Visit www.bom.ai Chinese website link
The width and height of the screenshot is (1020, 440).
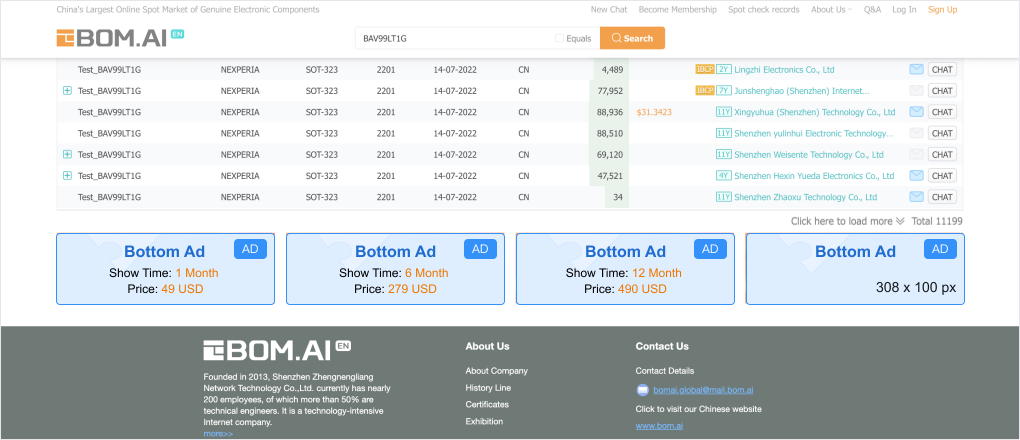659,426
